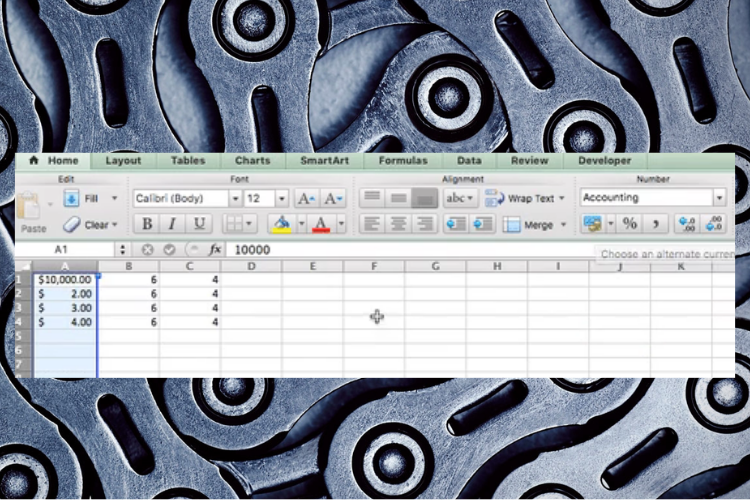
Task: Select column header B
Action: [129, 266]
